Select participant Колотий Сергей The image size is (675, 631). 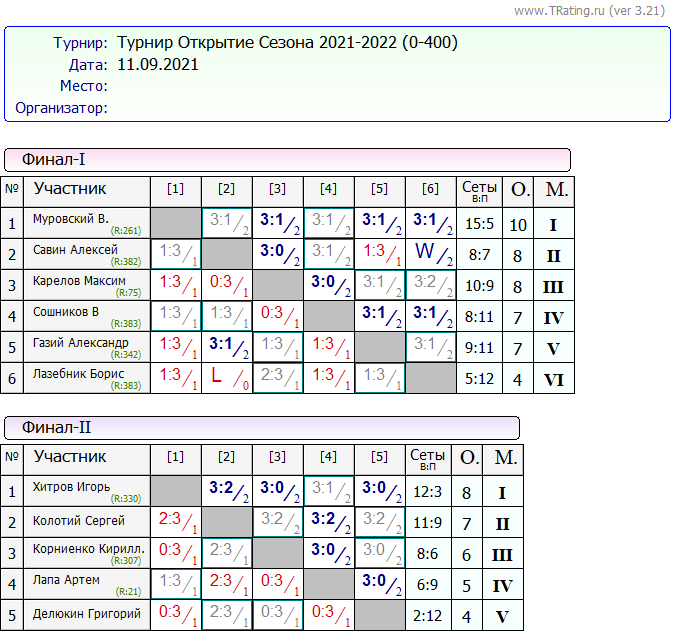[79, 520]
